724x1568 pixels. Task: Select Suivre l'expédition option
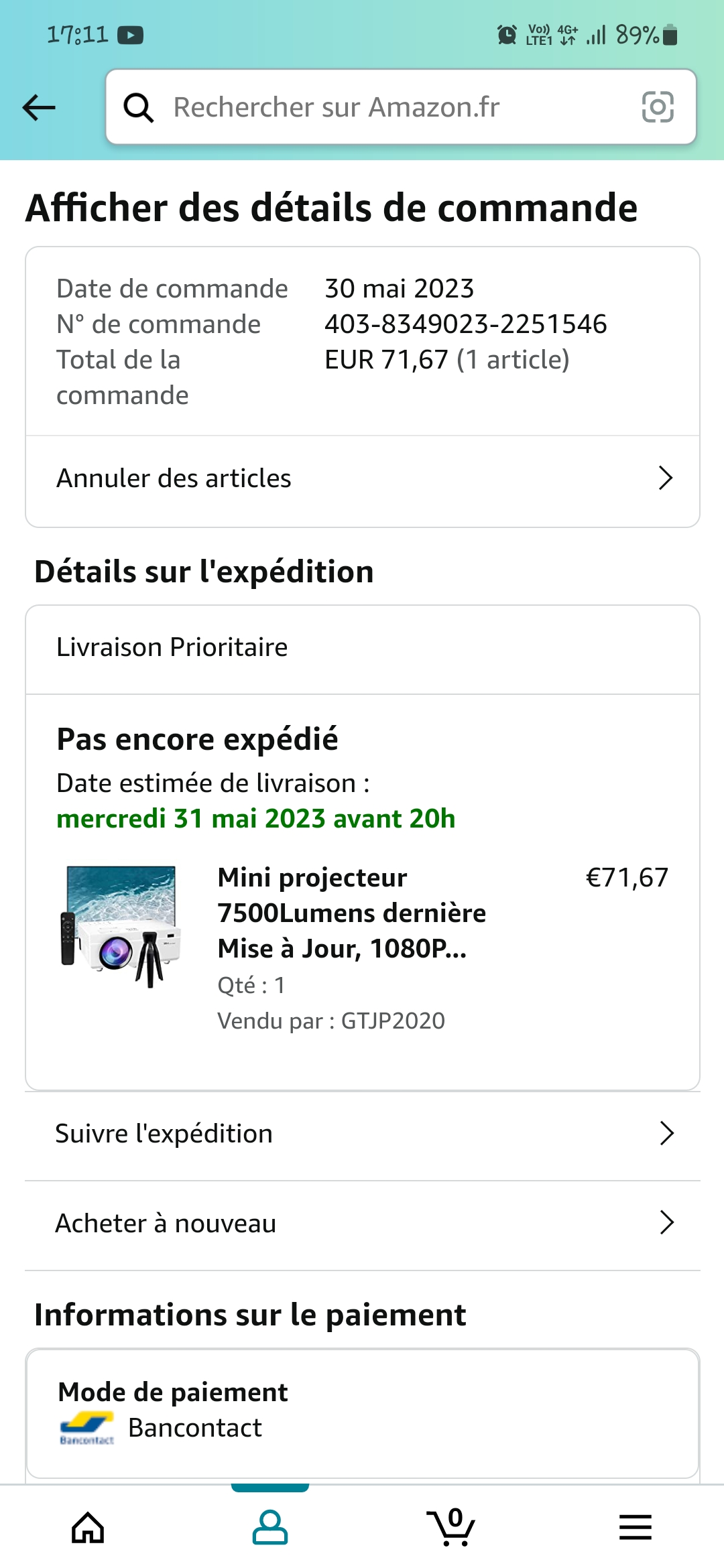(x=164, y=1134)
